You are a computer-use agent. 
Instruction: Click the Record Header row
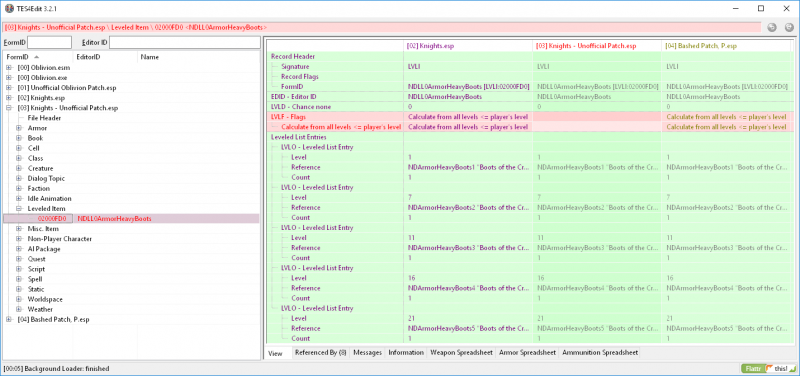pyautogui.click(x=530, y=56)
